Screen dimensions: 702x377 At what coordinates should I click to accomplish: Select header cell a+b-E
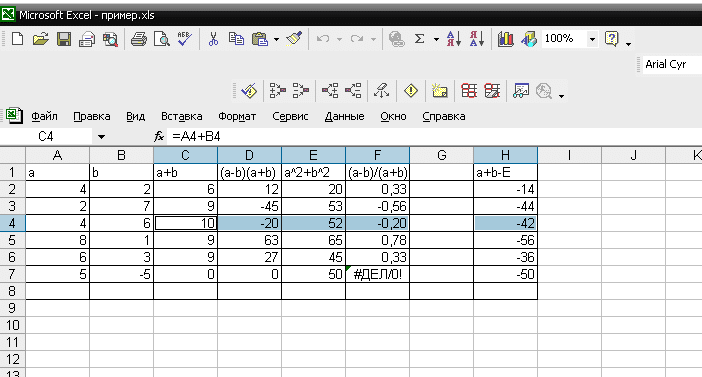[x=505, y=172]
